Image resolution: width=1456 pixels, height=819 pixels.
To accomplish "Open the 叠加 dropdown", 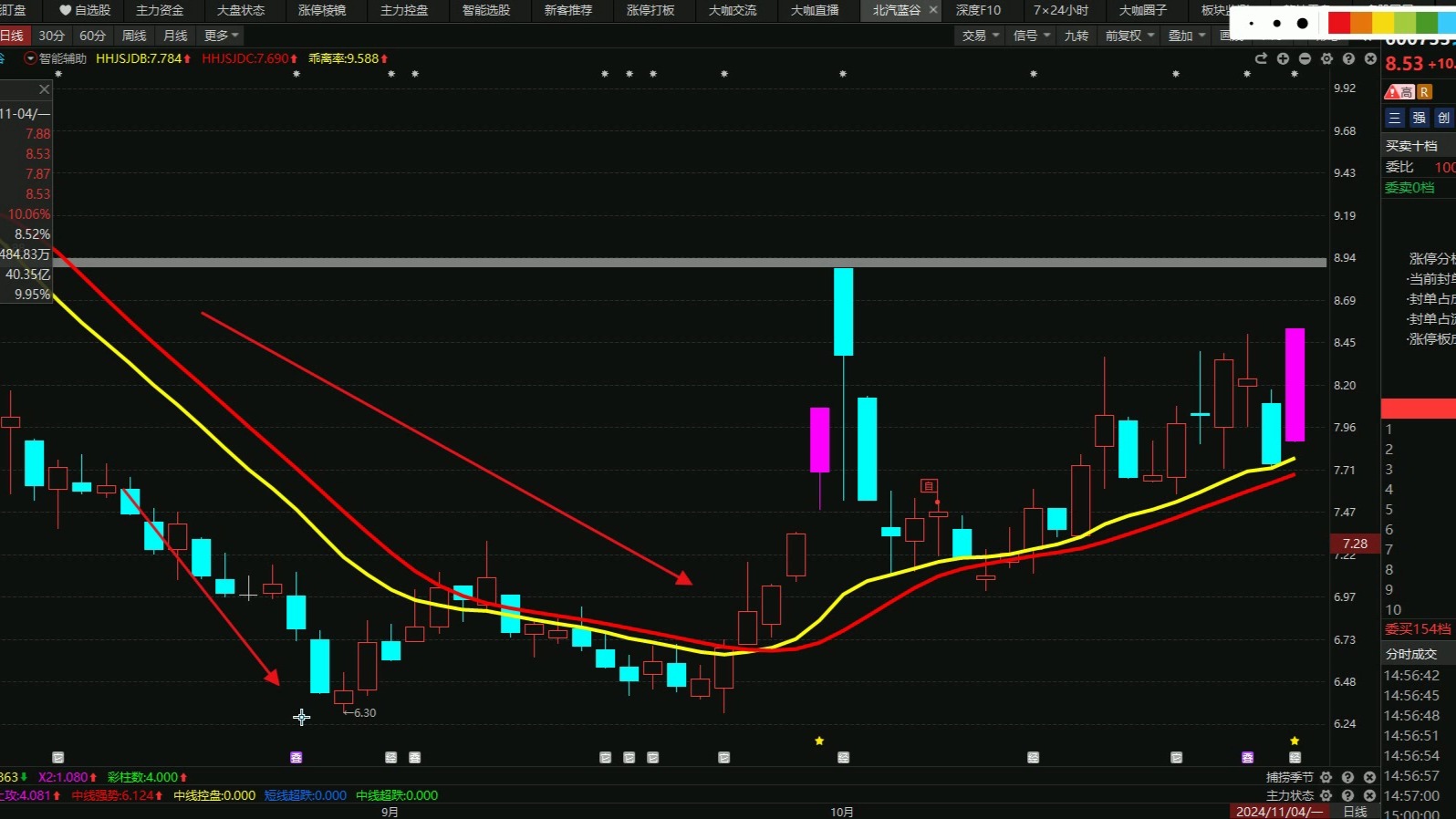I will [x=1187, y=36].
